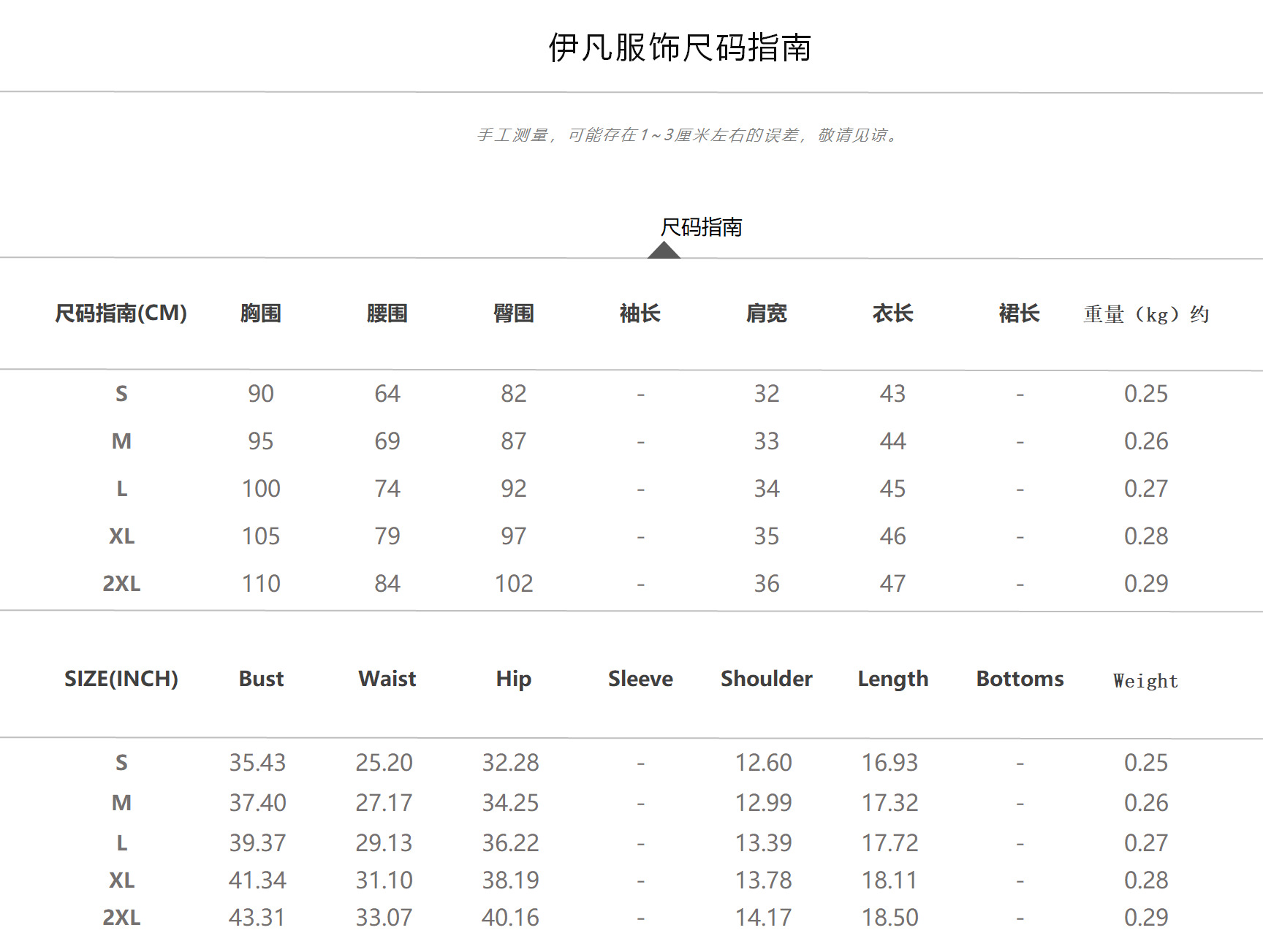
Task: Click inch bust value 35.43
Action: click(x=257, y=763)
